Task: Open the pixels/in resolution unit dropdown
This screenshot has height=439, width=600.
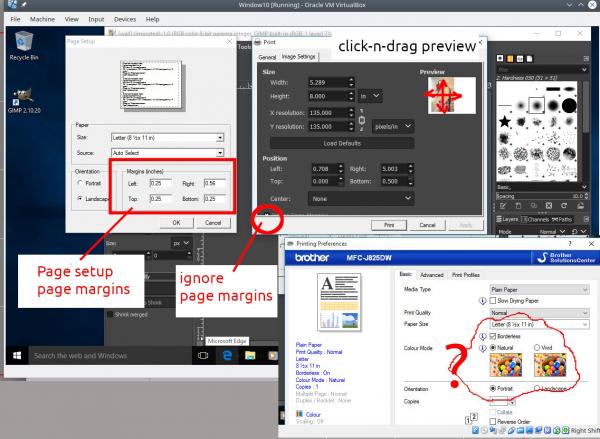Action: click(x=393, y=126)
